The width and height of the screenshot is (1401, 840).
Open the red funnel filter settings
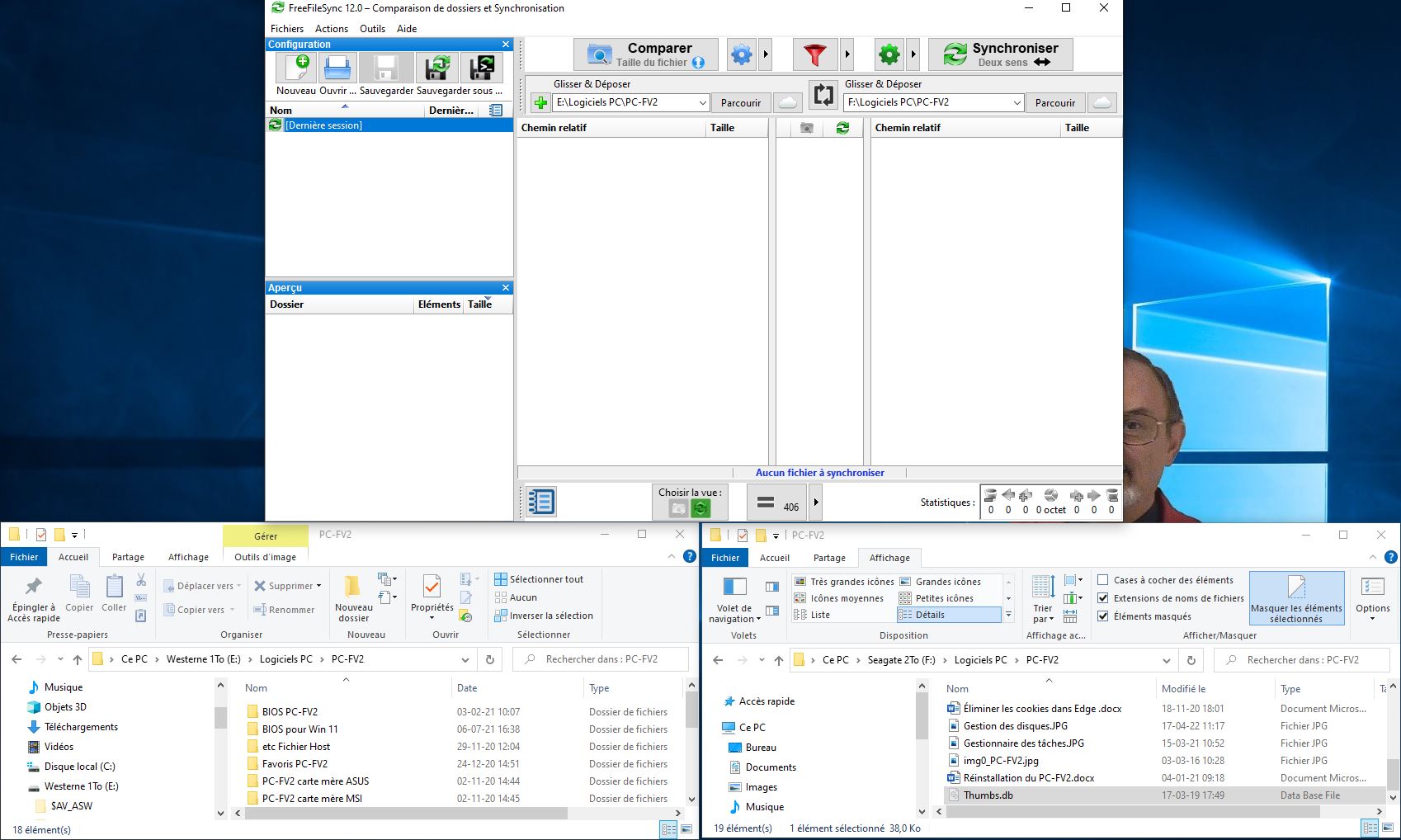coord(814,54)
